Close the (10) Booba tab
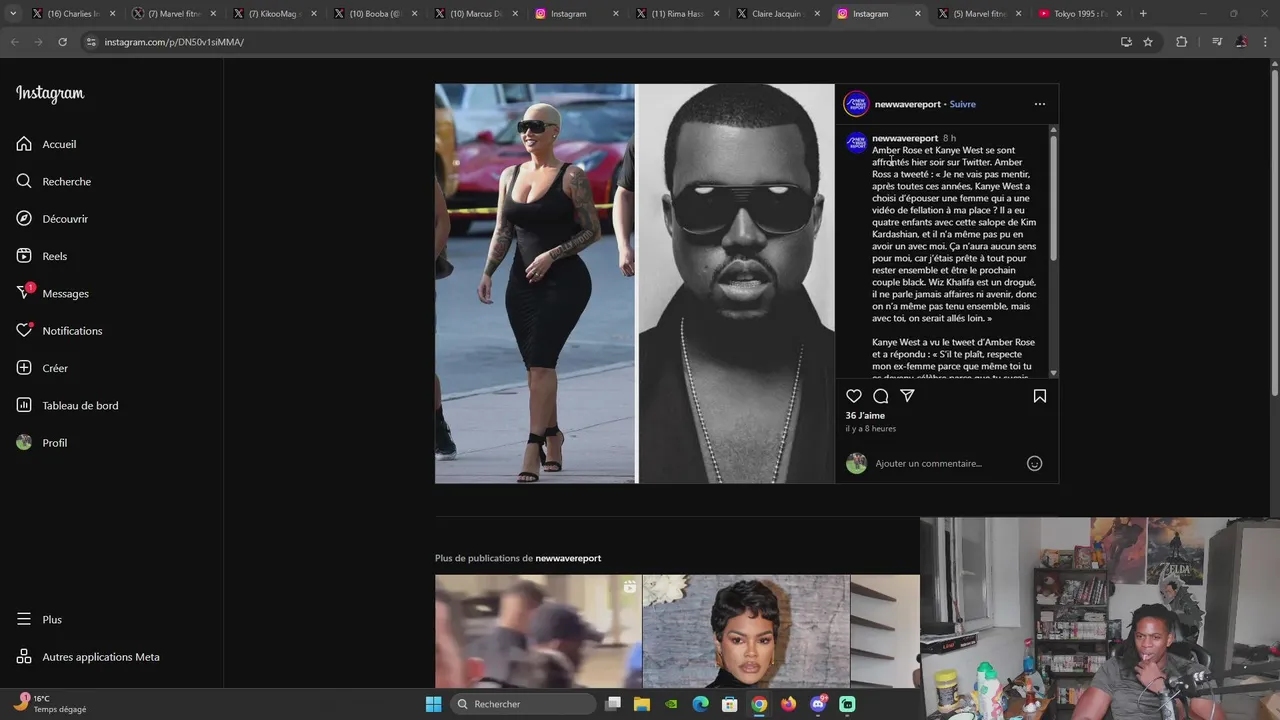 (x=414, y=14)
